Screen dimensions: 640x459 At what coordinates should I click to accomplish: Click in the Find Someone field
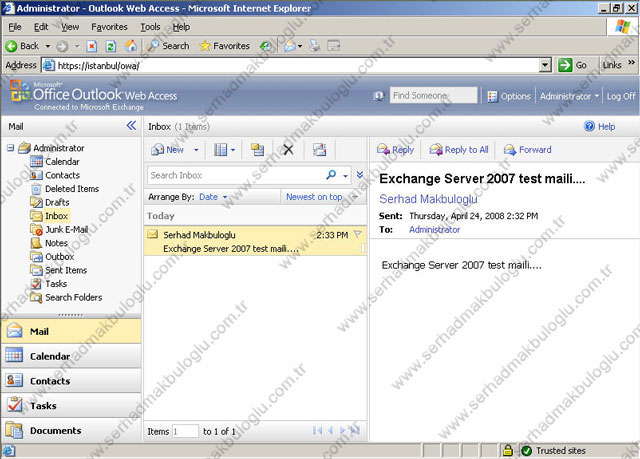[433, 95]
